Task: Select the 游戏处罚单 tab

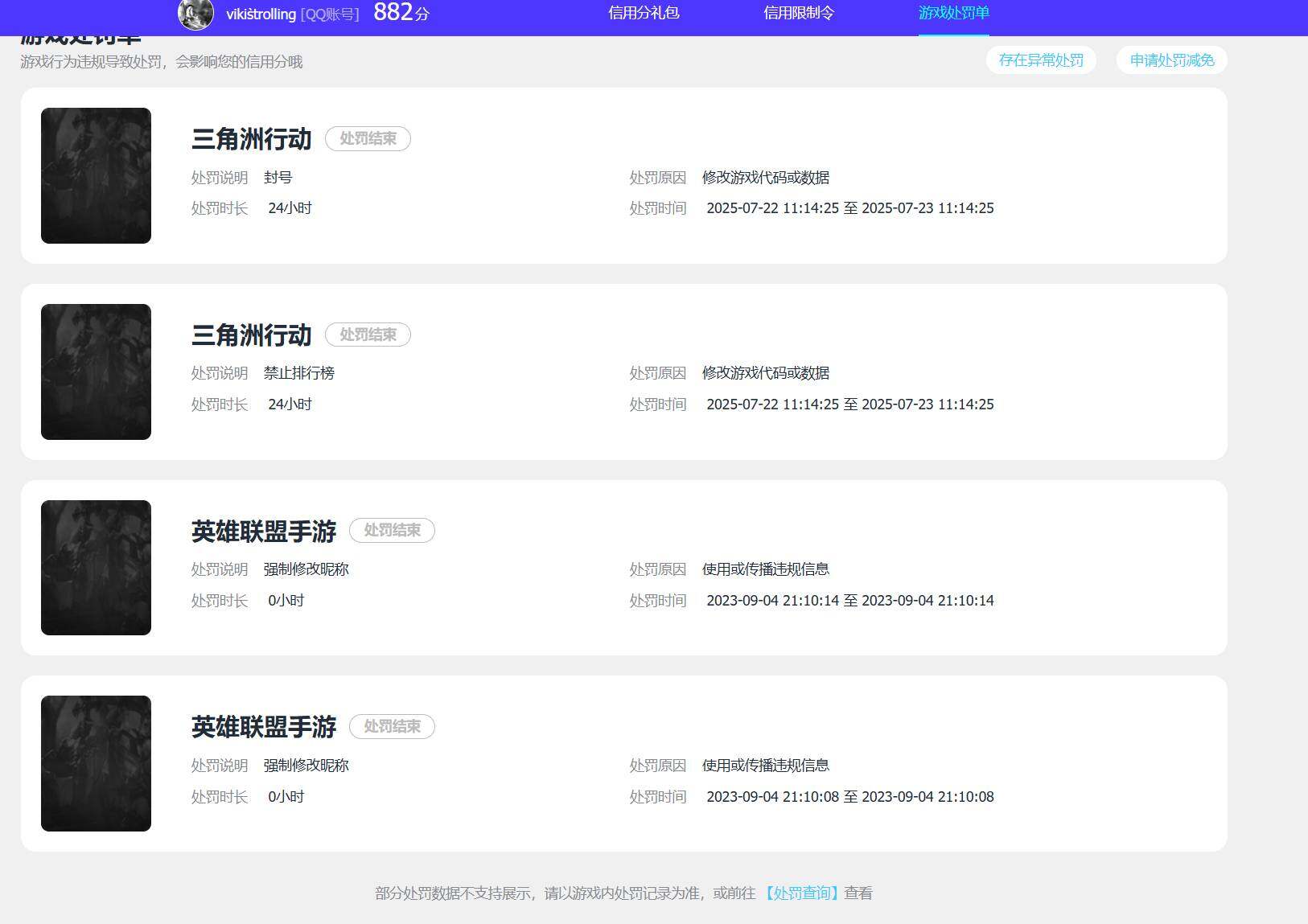Action: pyautogui.click(x=954, y=13)
